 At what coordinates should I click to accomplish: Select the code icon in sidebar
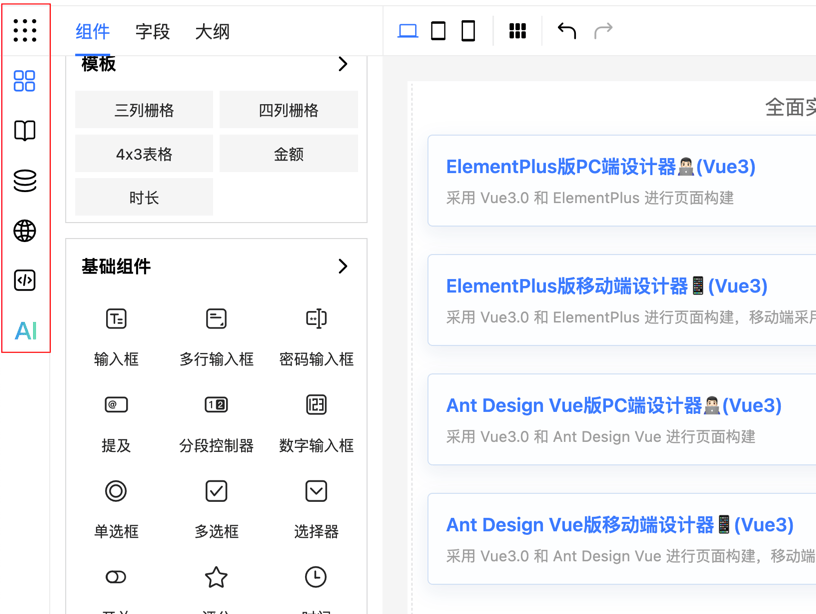(25, 281)
